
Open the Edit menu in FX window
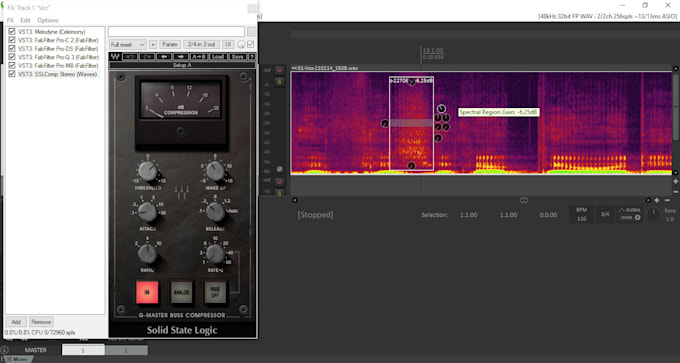point(26,20)
